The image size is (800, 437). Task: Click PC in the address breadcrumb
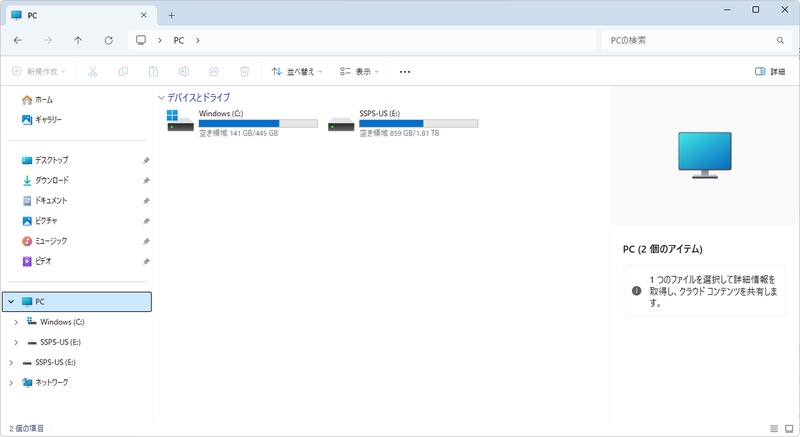tap(179, 40)
